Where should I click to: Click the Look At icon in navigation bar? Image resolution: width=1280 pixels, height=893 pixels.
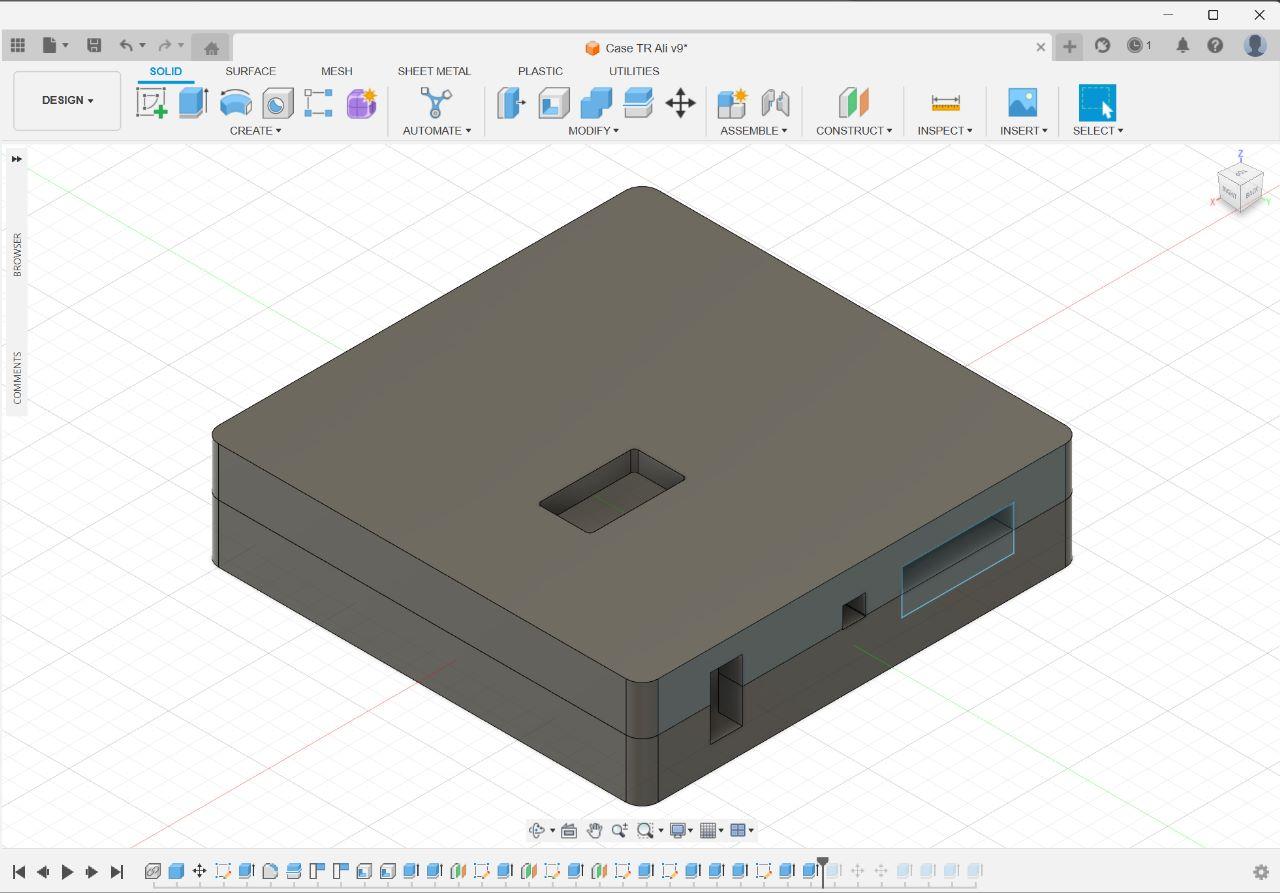point(569,830)
